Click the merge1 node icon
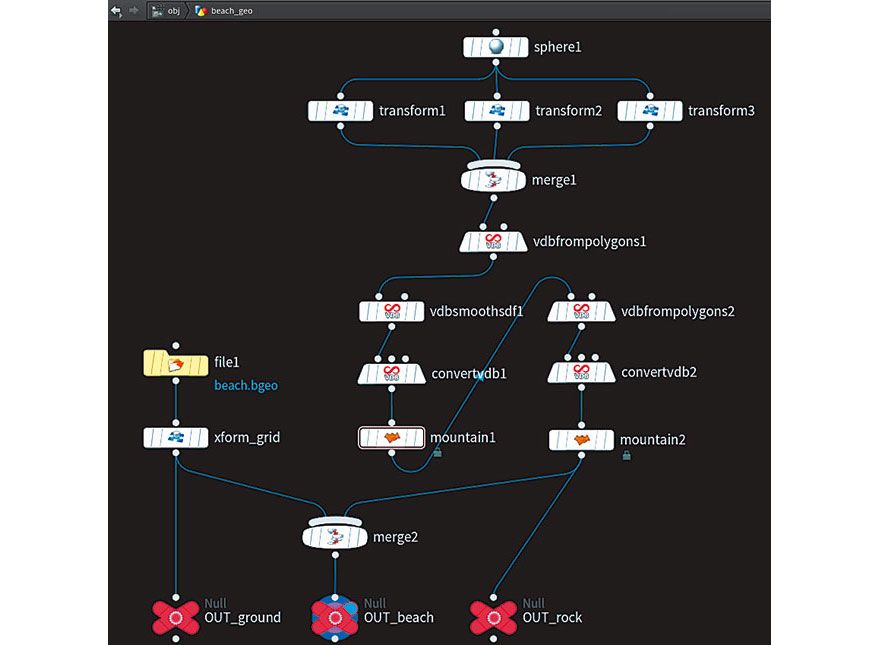This screenshot has height=645, width=879. (x=493, y=179)
